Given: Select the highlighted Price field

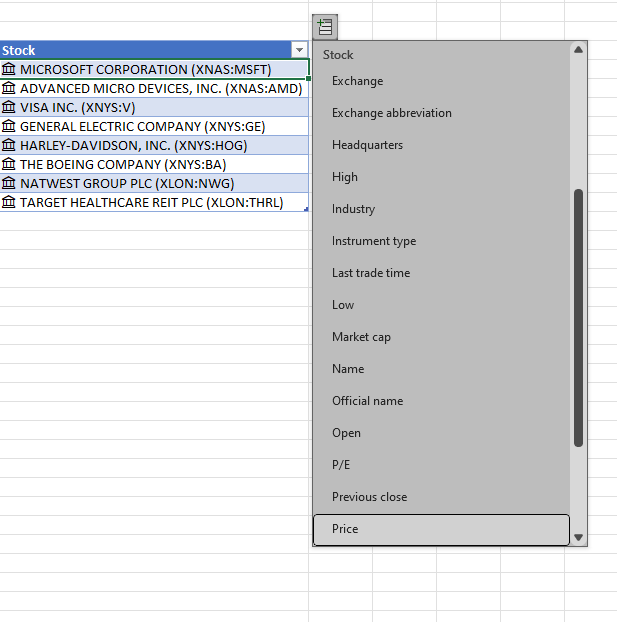Looking at the screenshot, I should 441,530.
